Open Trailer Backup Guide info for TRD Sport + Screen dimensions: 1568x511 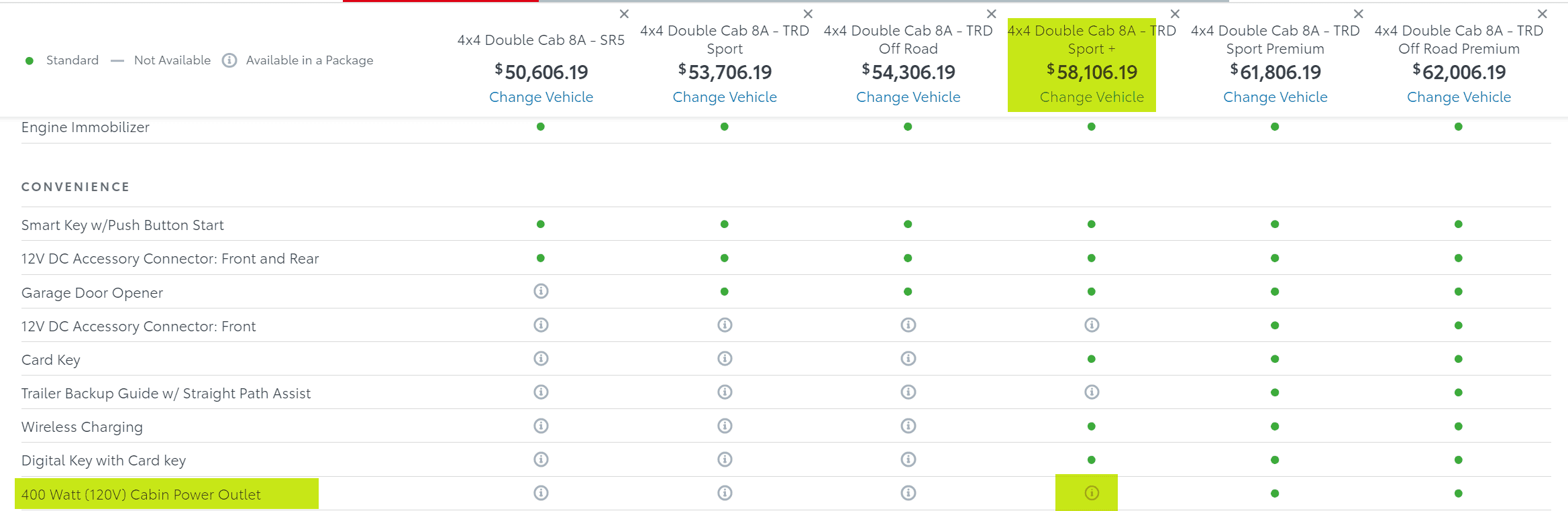[x=1092, y=392]
